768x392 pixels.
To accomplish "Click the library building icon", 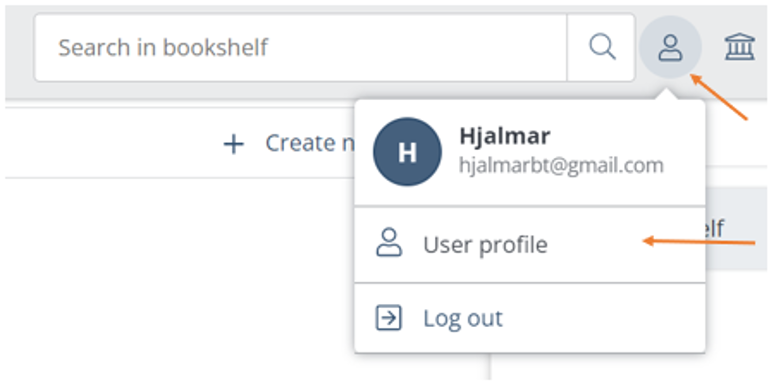I will (x=740, y=47).
